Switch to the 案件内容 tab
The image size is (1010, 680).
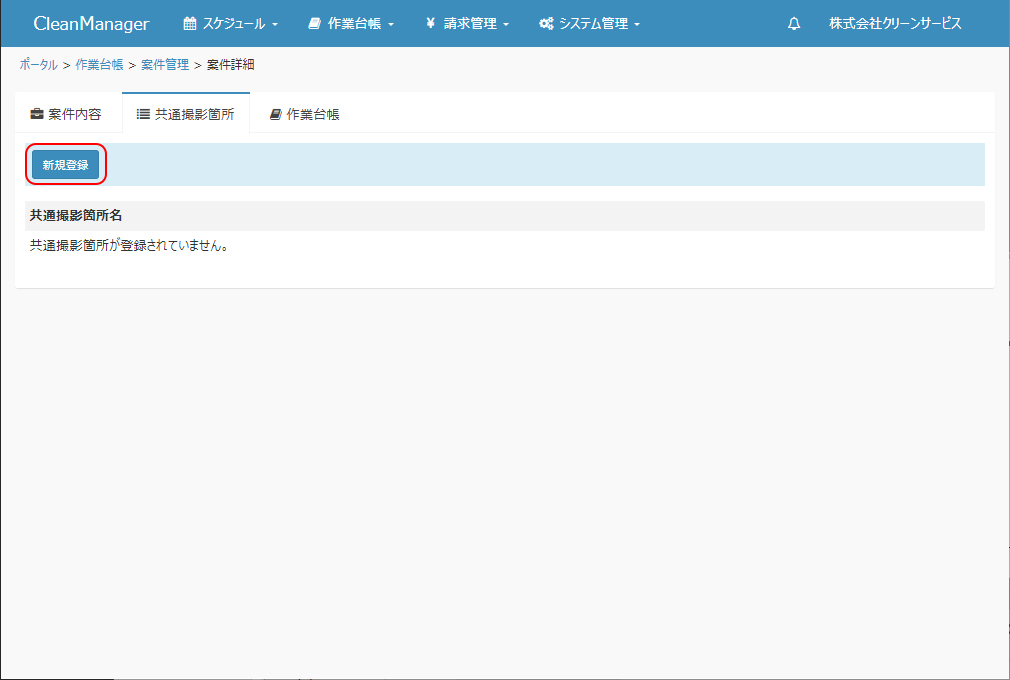click(x=75, y=114)
